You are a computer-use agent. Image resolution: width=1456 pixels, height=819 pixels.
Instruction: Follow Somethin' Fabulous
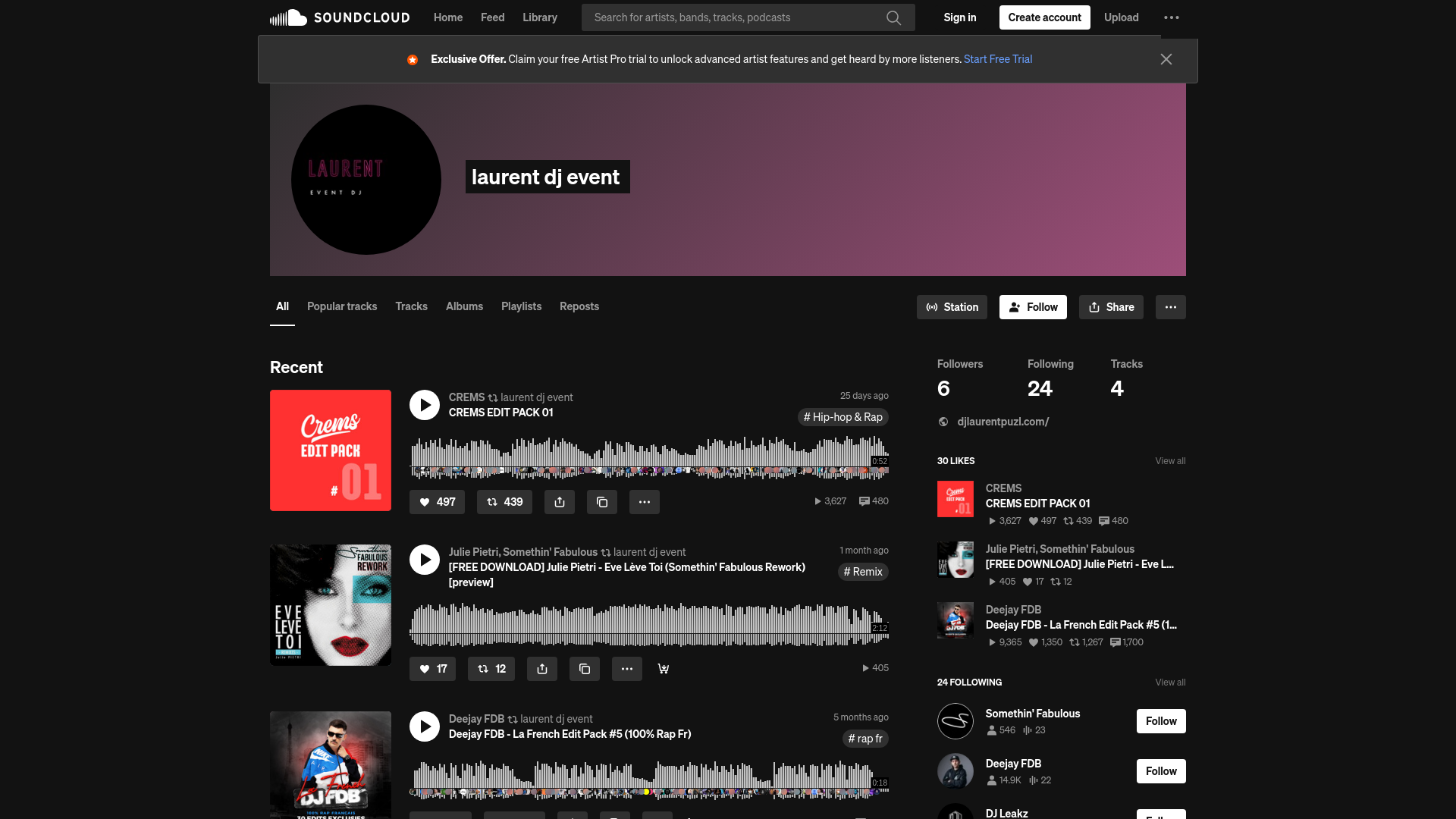click(1161, 721)
